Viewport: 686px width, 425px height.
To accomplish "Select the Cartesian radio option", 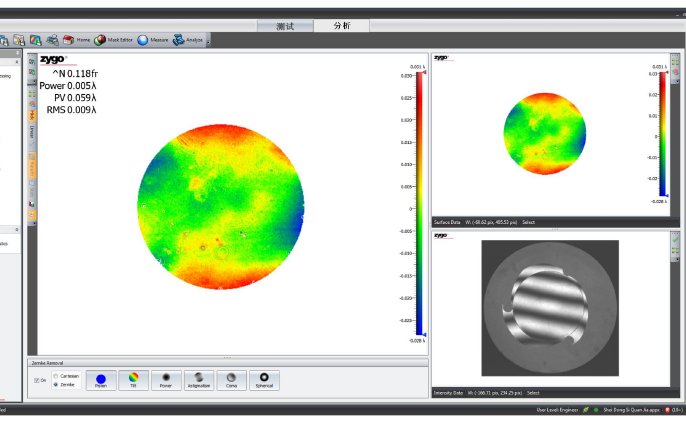I will point(56,376).
